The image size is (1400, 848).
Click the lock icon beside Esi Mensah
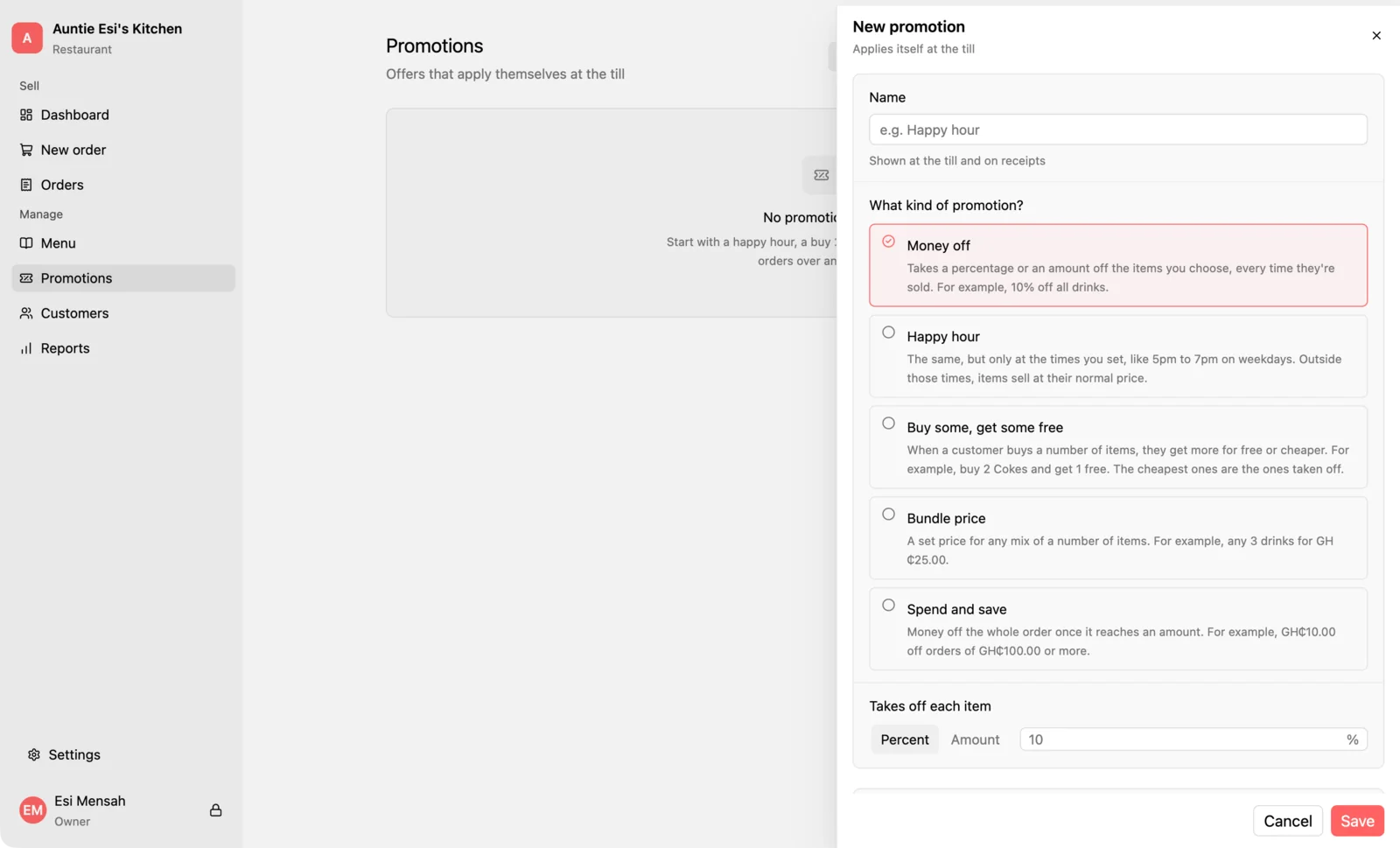pos(215,810)
